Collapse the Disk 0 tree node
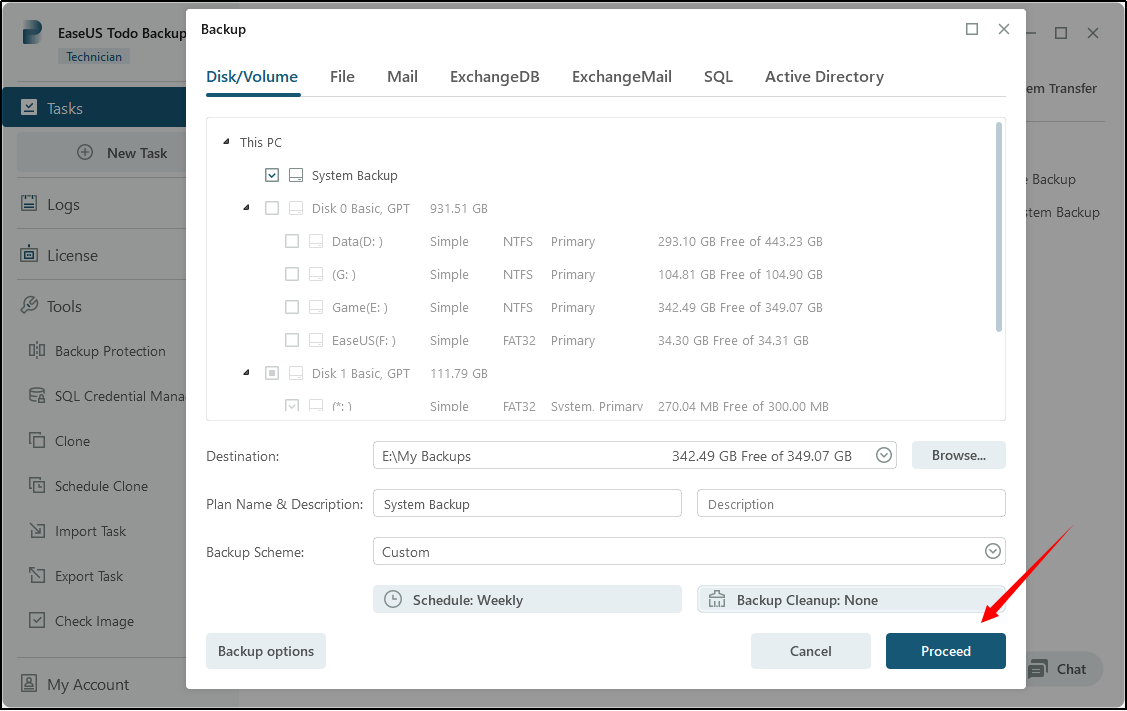 246,208
